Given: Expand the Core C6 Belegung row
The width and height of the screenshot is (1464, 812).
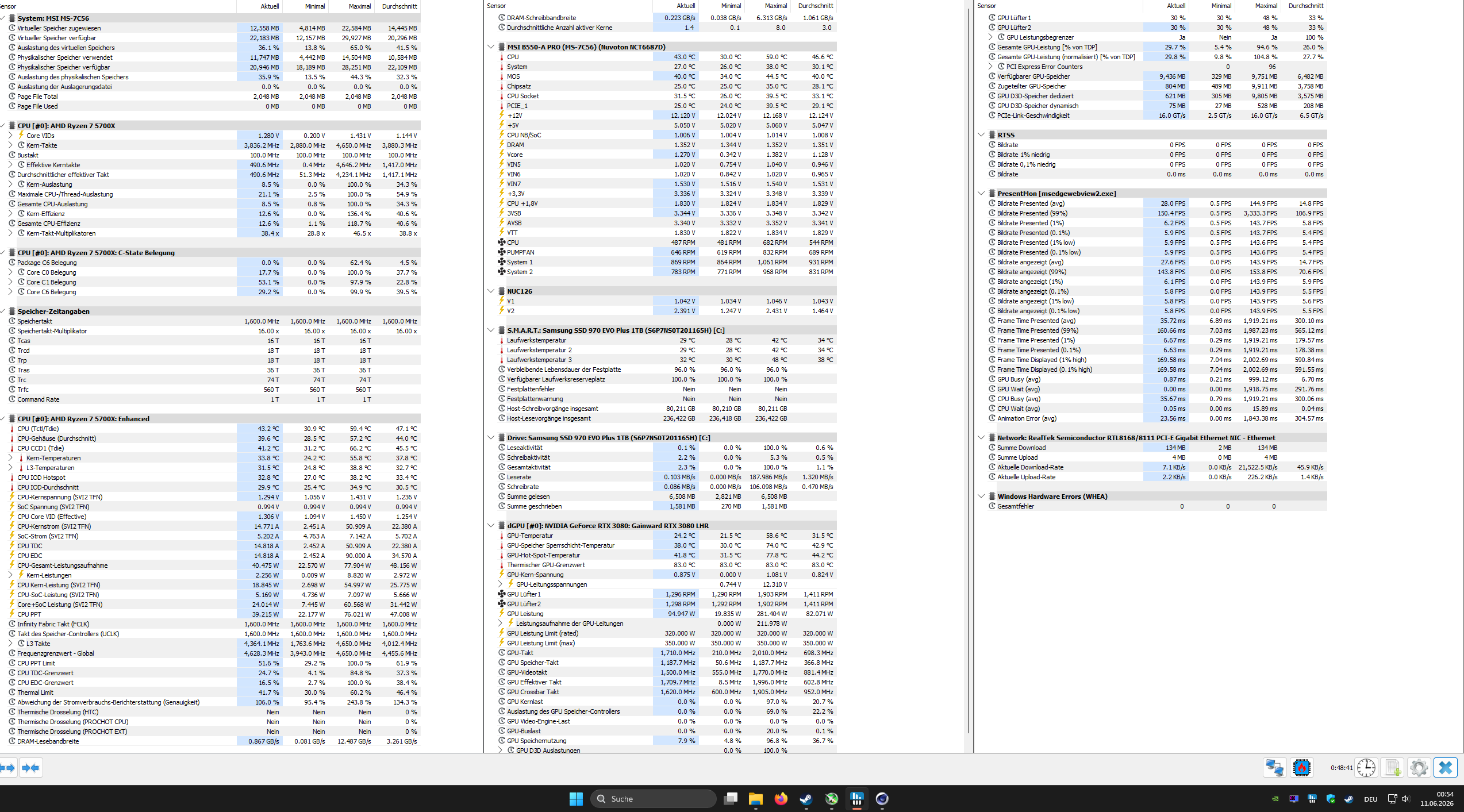Looking at the screenshot, I should point(11,292).
